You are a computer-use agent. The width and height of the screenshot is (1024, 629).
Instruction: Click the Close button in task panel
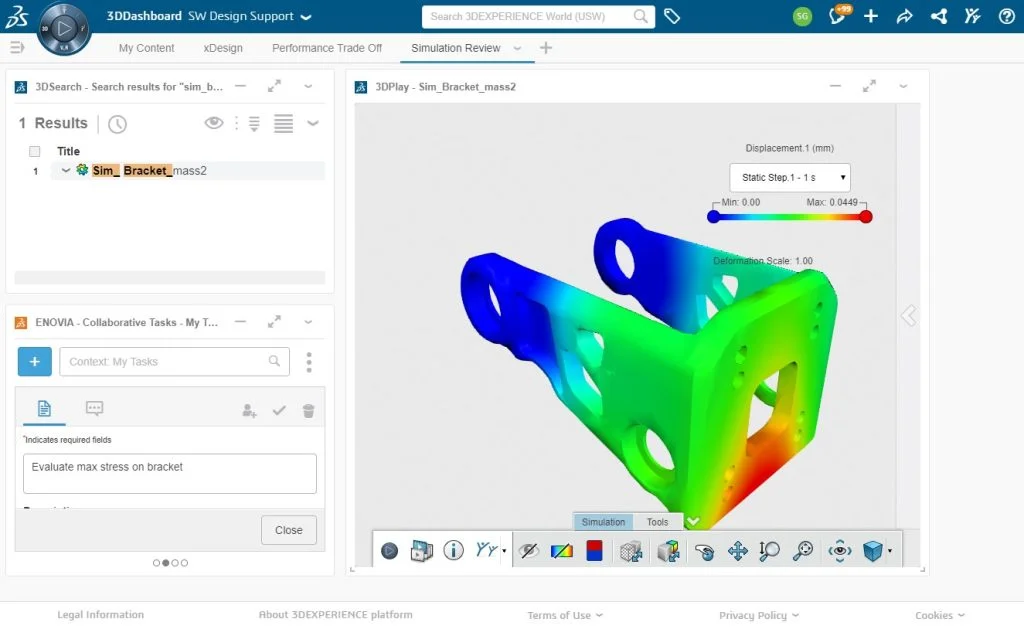289,530
